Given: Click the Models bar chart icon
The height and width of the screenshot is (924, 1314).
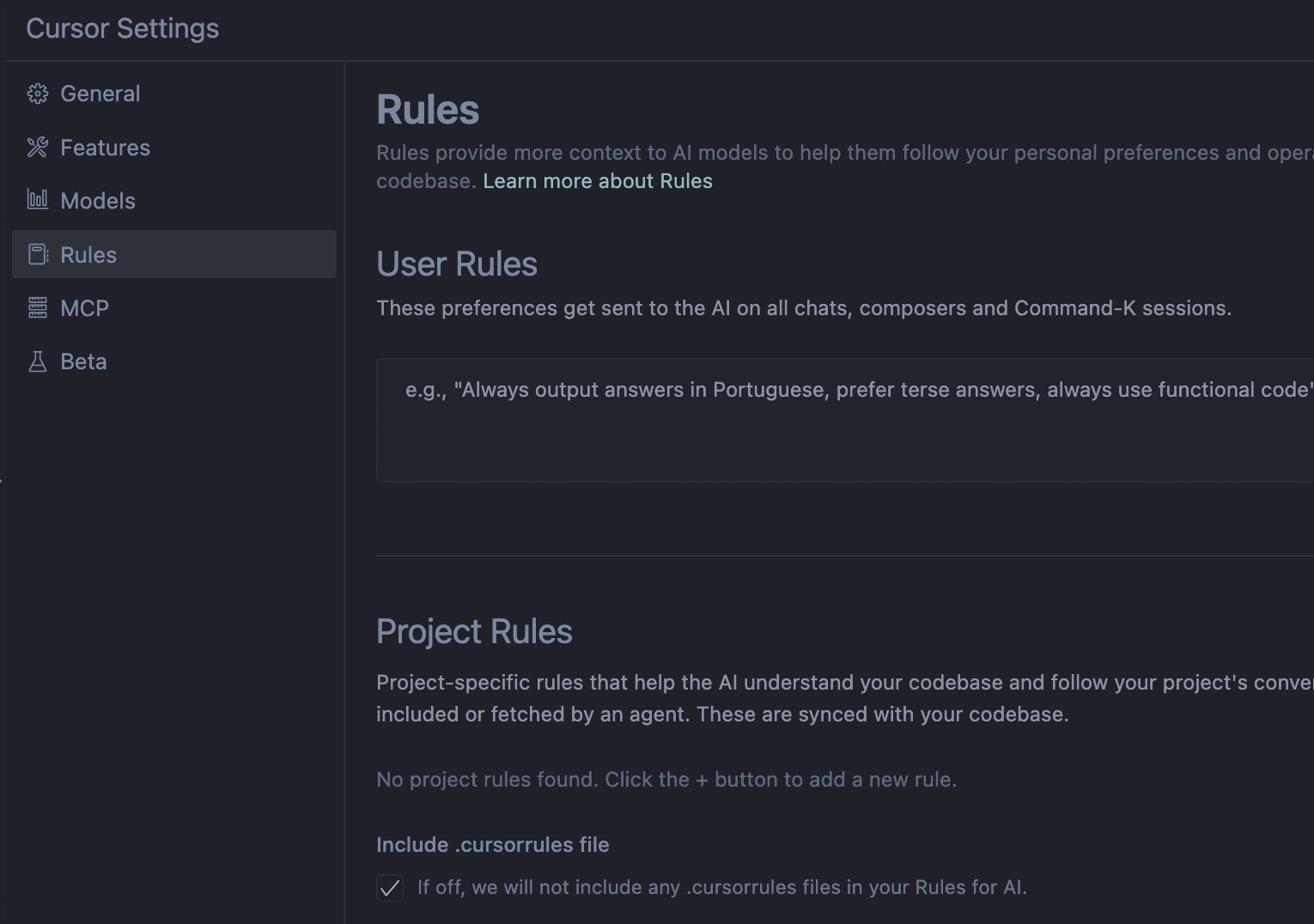Looking at the screenshot, I should (x=38, y=200).
